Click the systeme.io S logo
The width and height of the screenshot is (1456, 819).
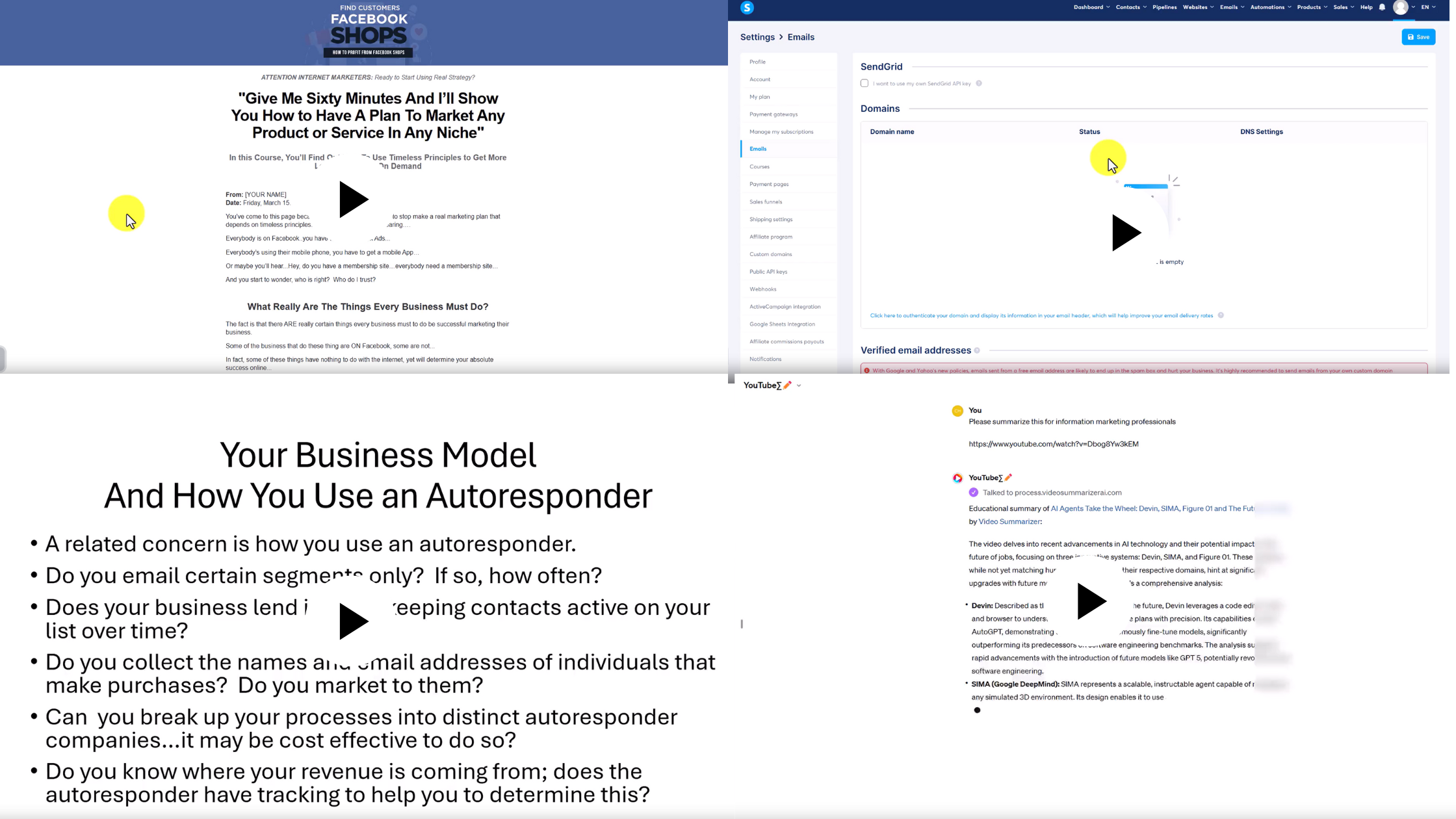(x=747, y=8)
